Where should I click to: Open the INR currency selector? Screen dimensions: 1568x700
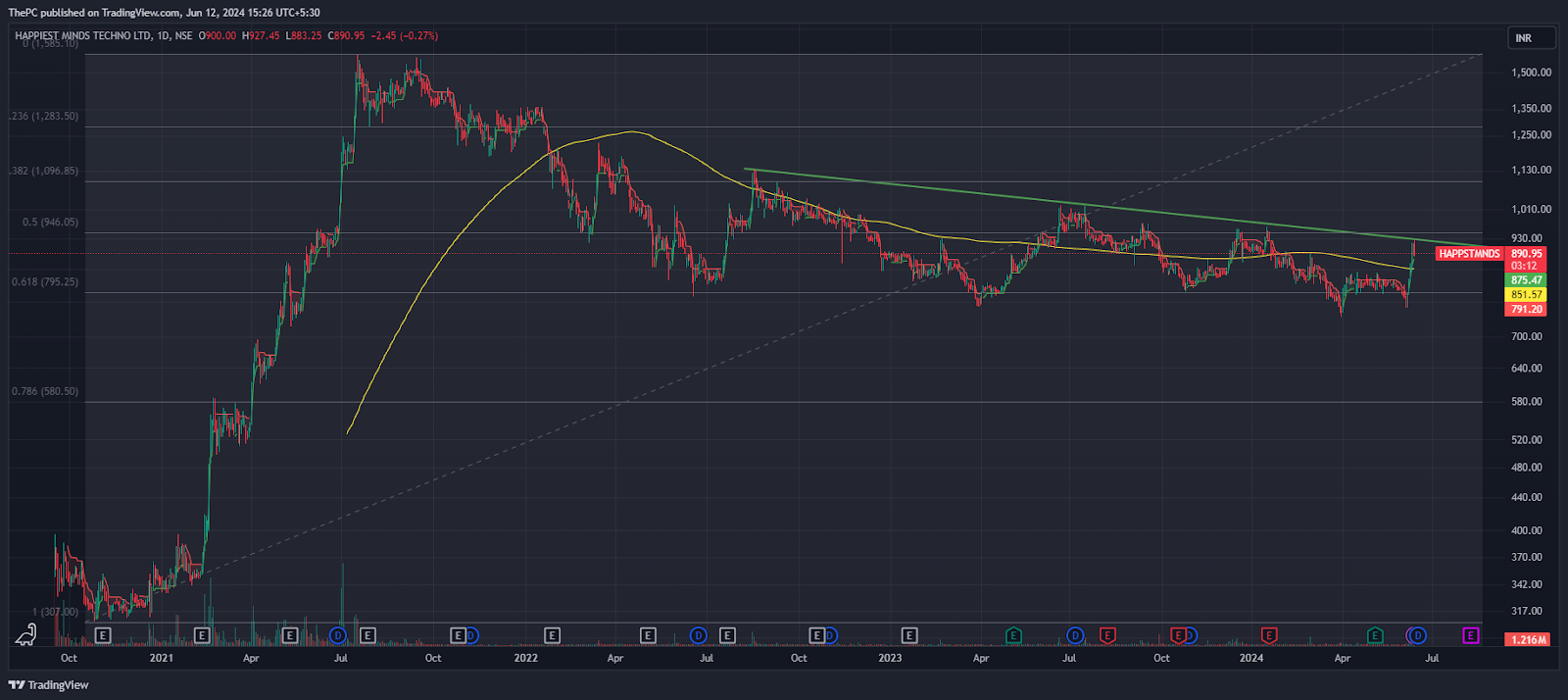point(1531,38)
